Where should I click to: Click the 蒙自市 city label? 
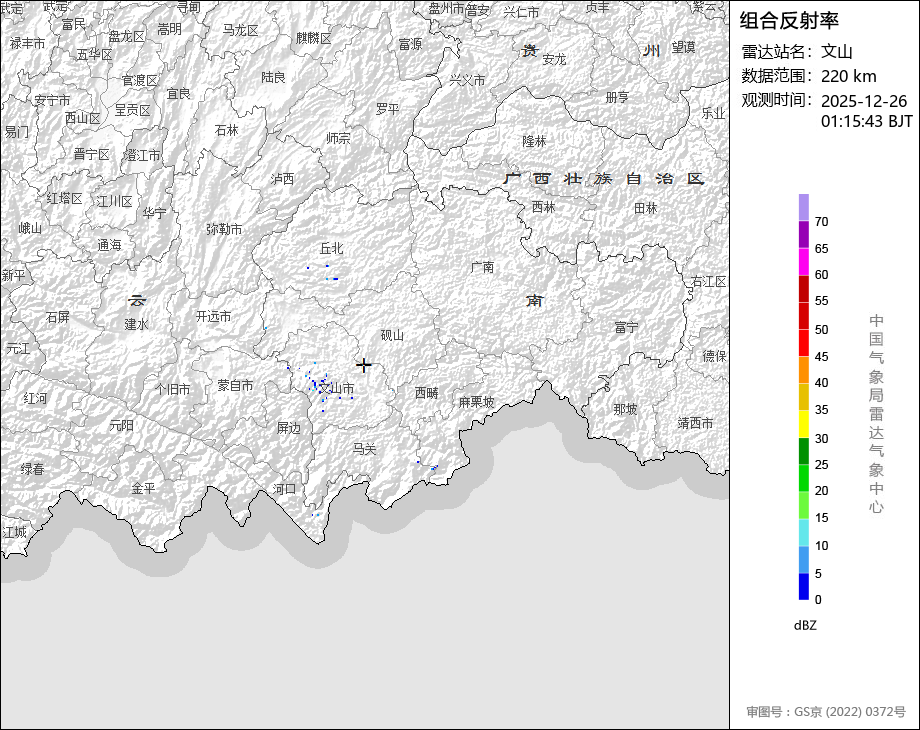(235, 385)
